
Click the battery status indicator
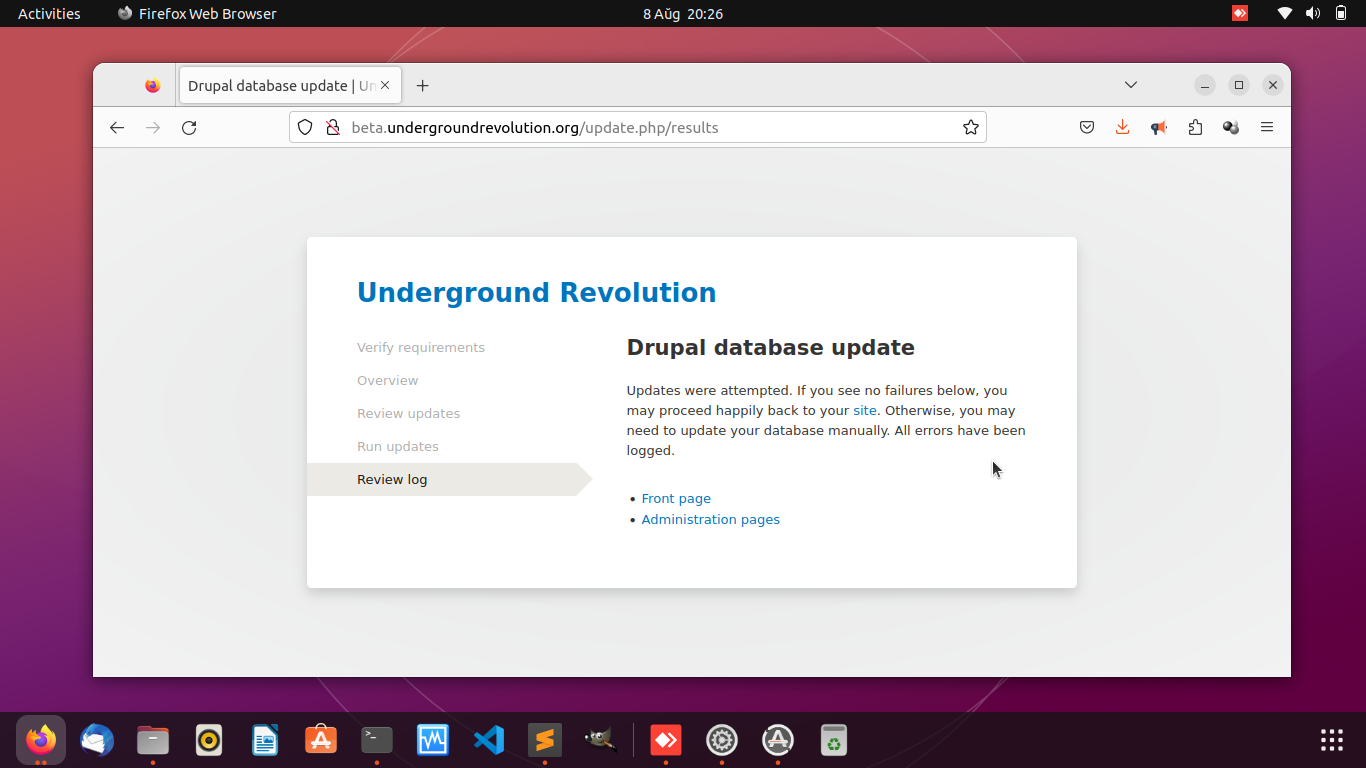[1341, 14]
